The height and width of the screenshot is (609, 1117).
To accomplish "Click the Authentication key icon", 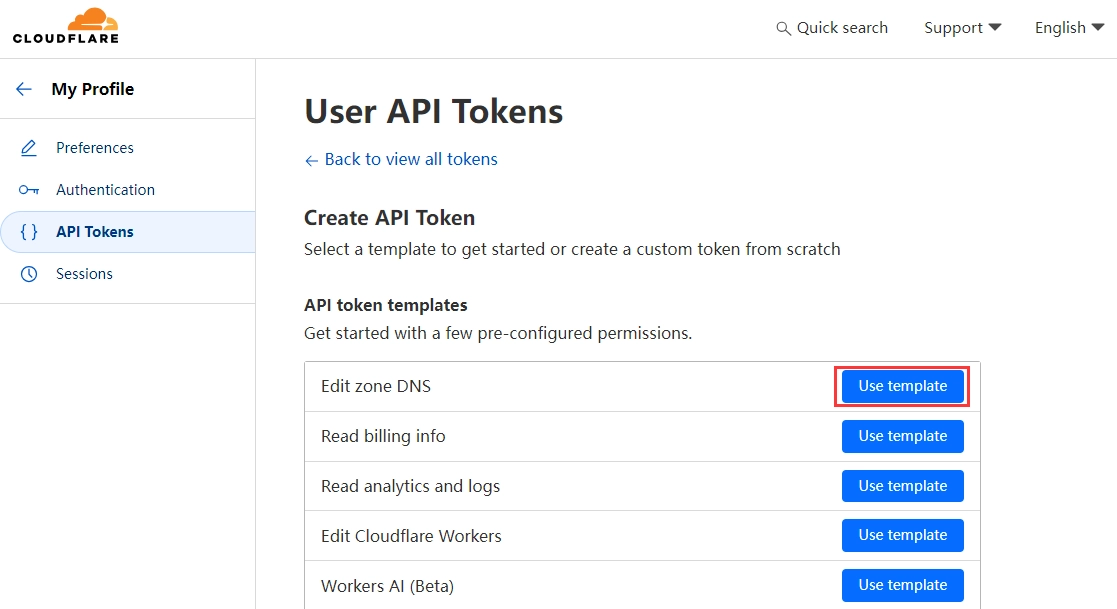I will click(x=29, y=190).
